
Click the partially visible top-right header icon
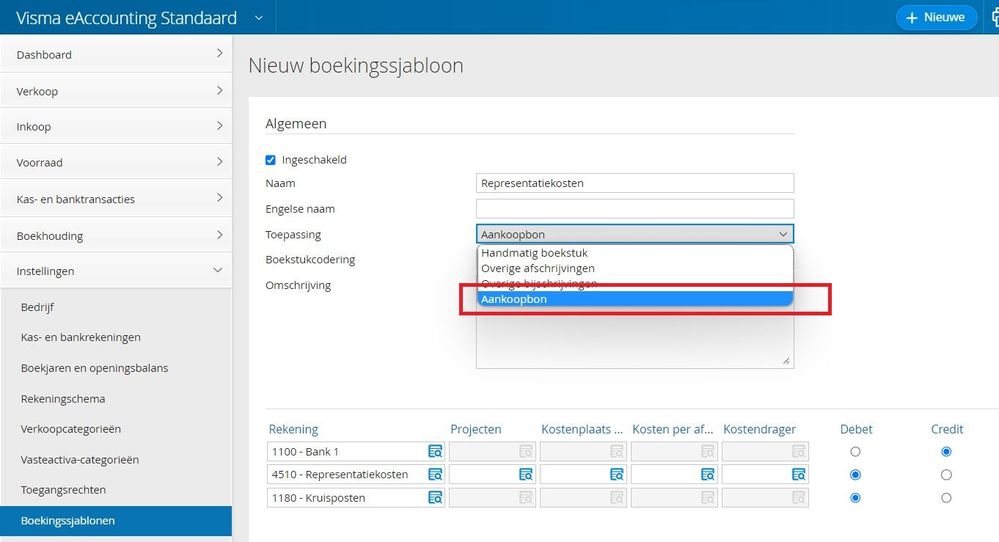click(x=992, y=17)
